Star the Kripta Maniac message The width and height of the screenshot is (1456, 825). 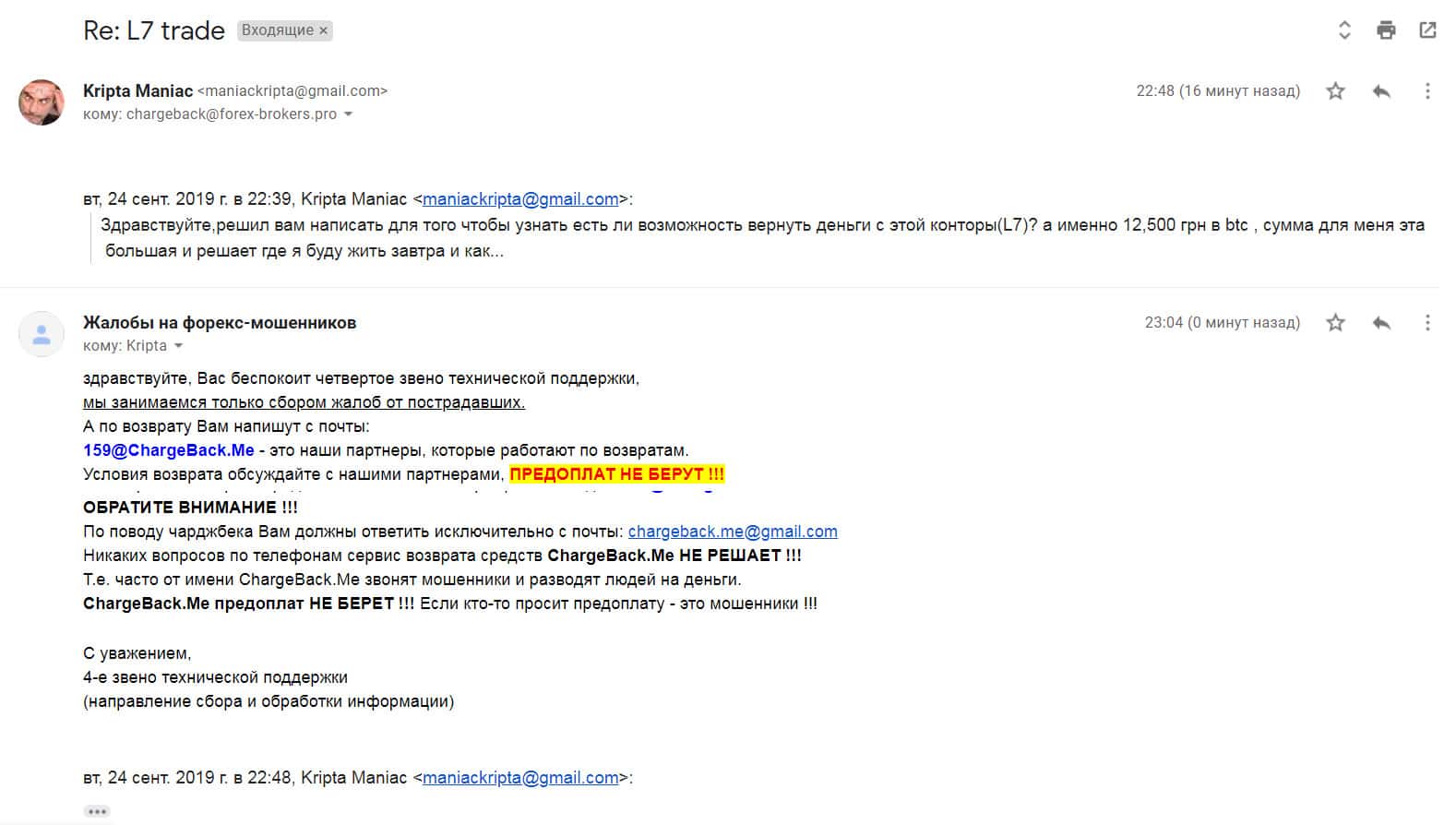click(x=1335, y=90)
